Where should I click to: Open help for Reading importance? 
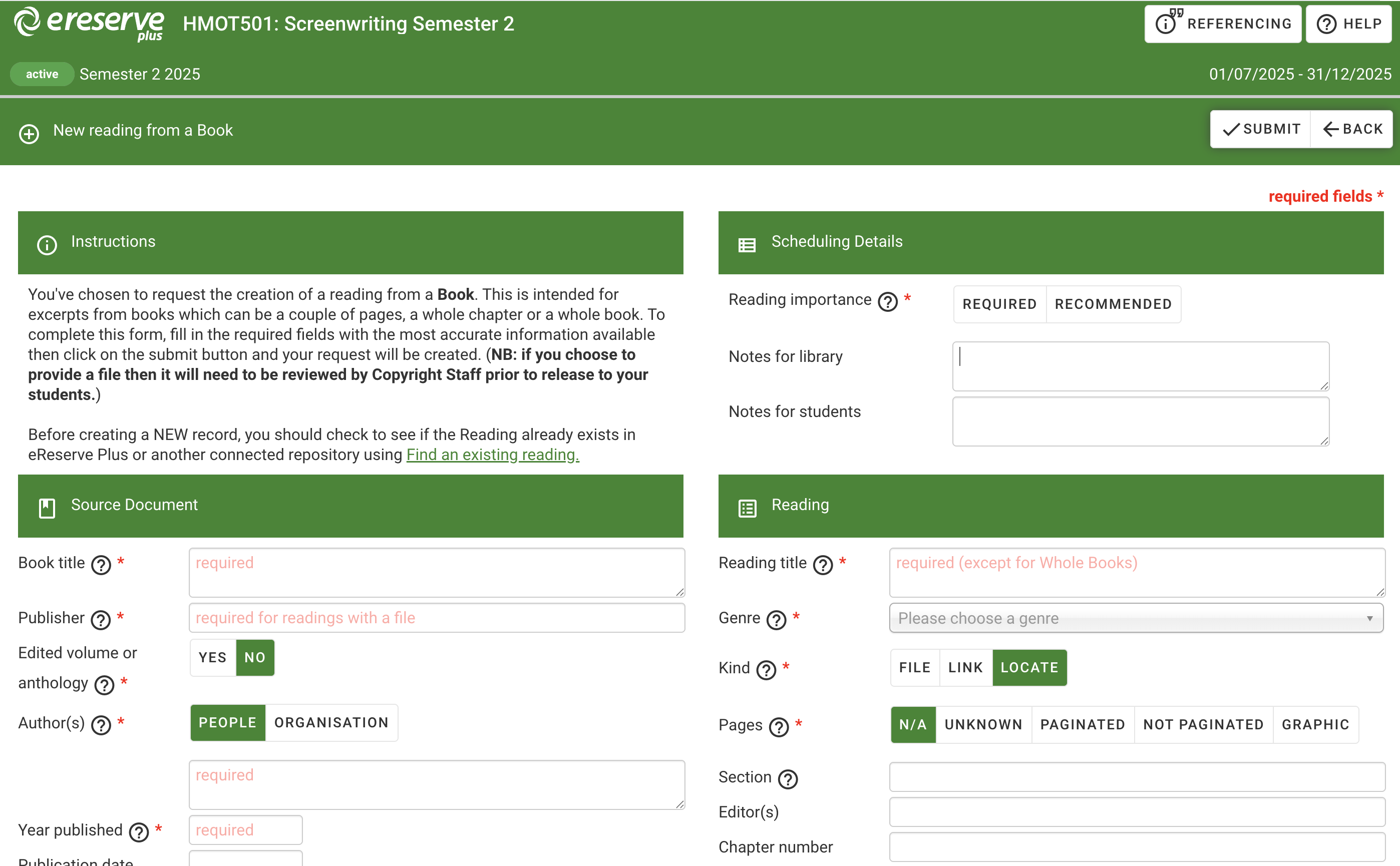click(x=887, y=302)
